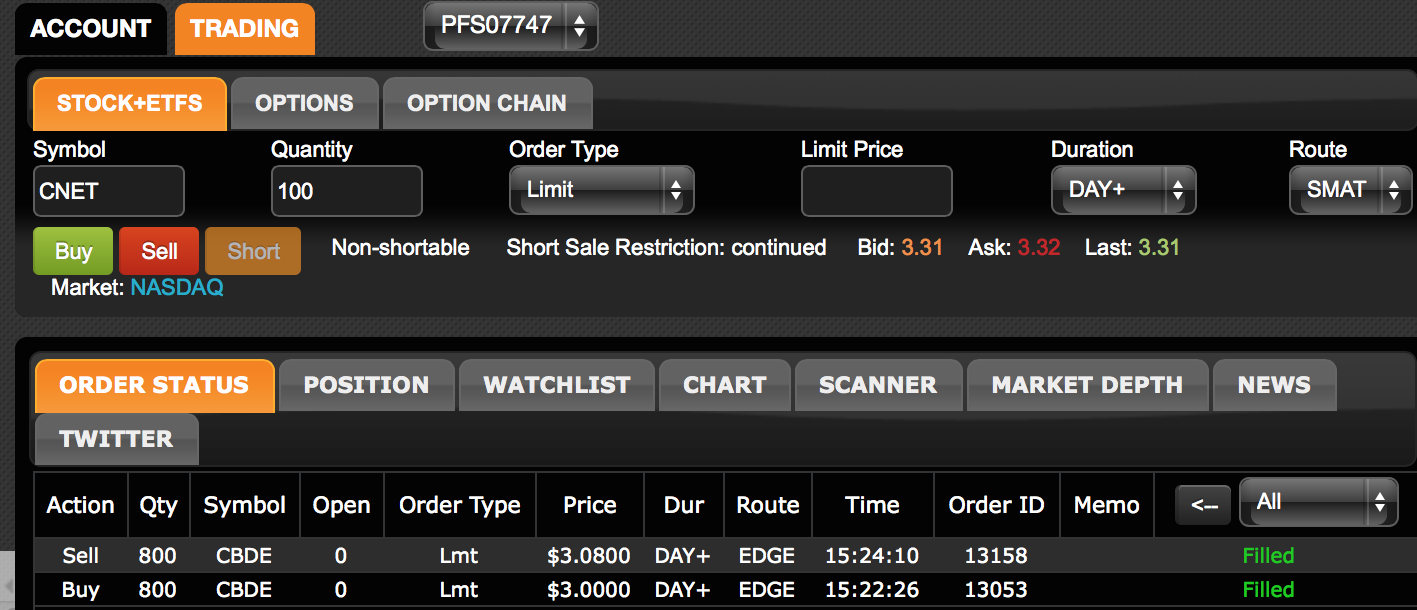
Task: Switch to the OPTION CHAIN tab
Action: pos(487,103)
